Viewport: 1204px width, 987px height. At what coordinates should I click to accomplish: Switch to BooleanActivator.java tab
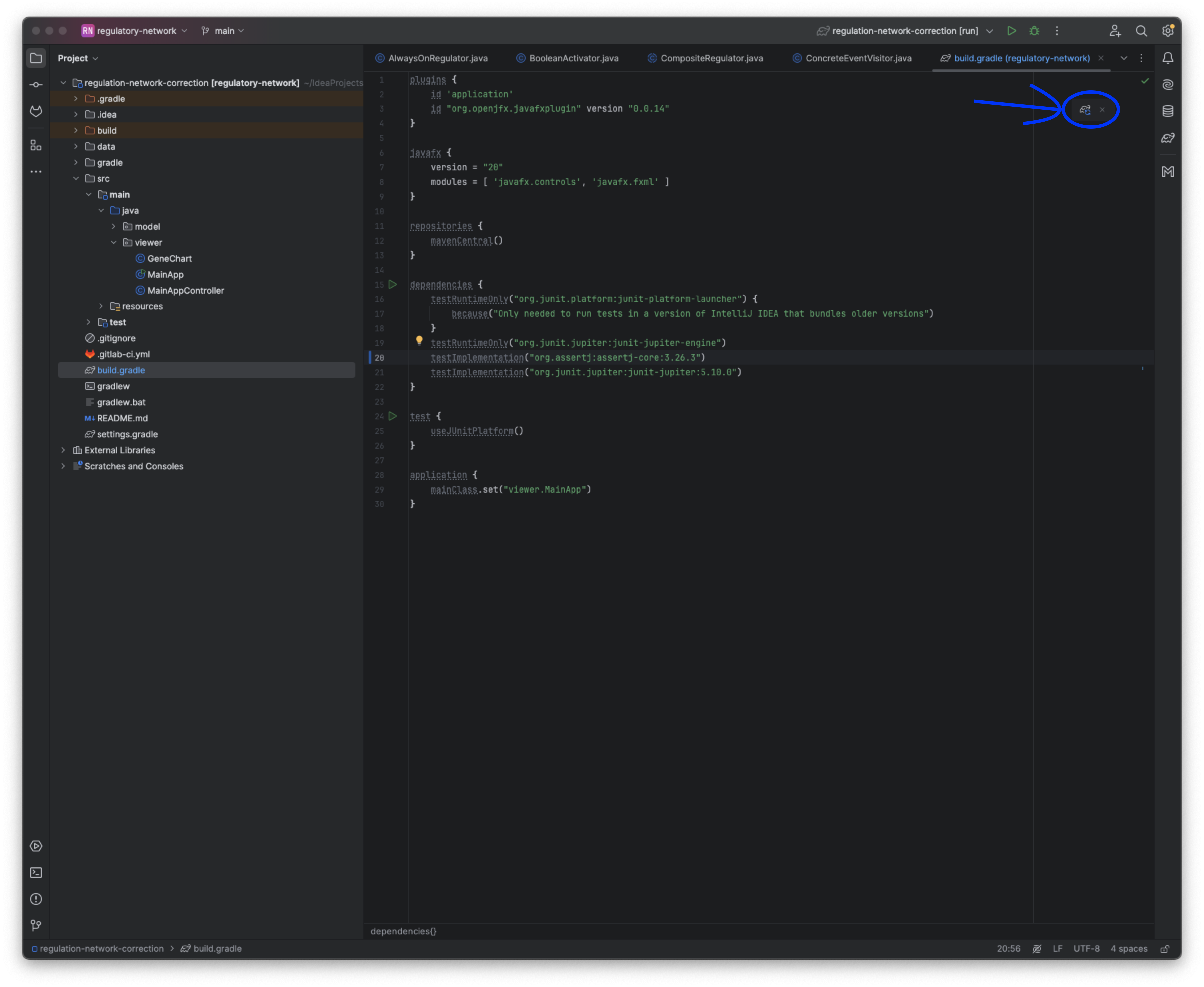point(568,58)
